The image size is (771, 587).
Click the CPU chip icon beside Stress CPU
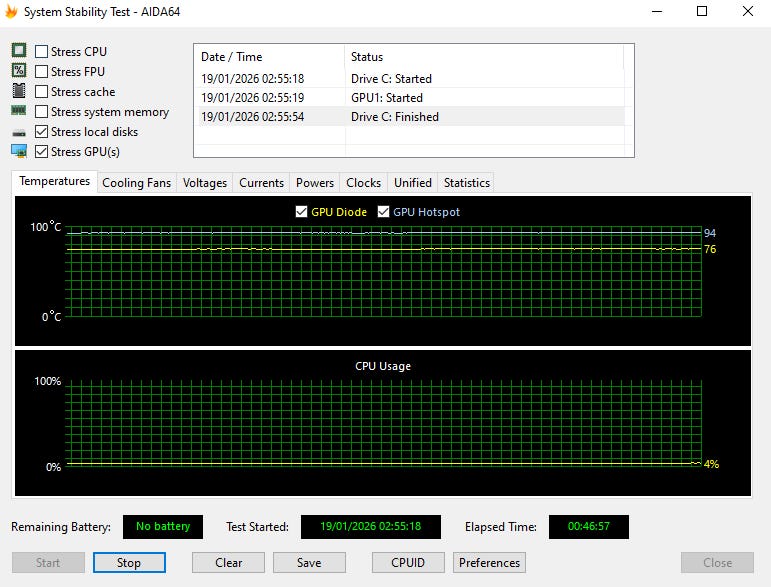(19, 50)
